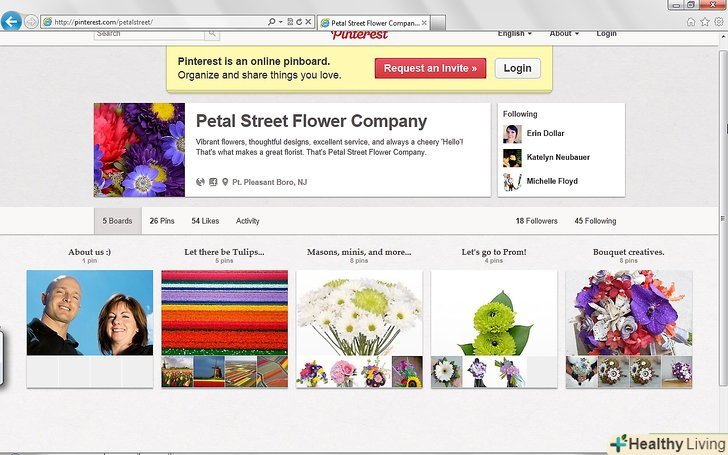
Task: Click the 'Following' panel heading
Action: click(x=520, y=114)
